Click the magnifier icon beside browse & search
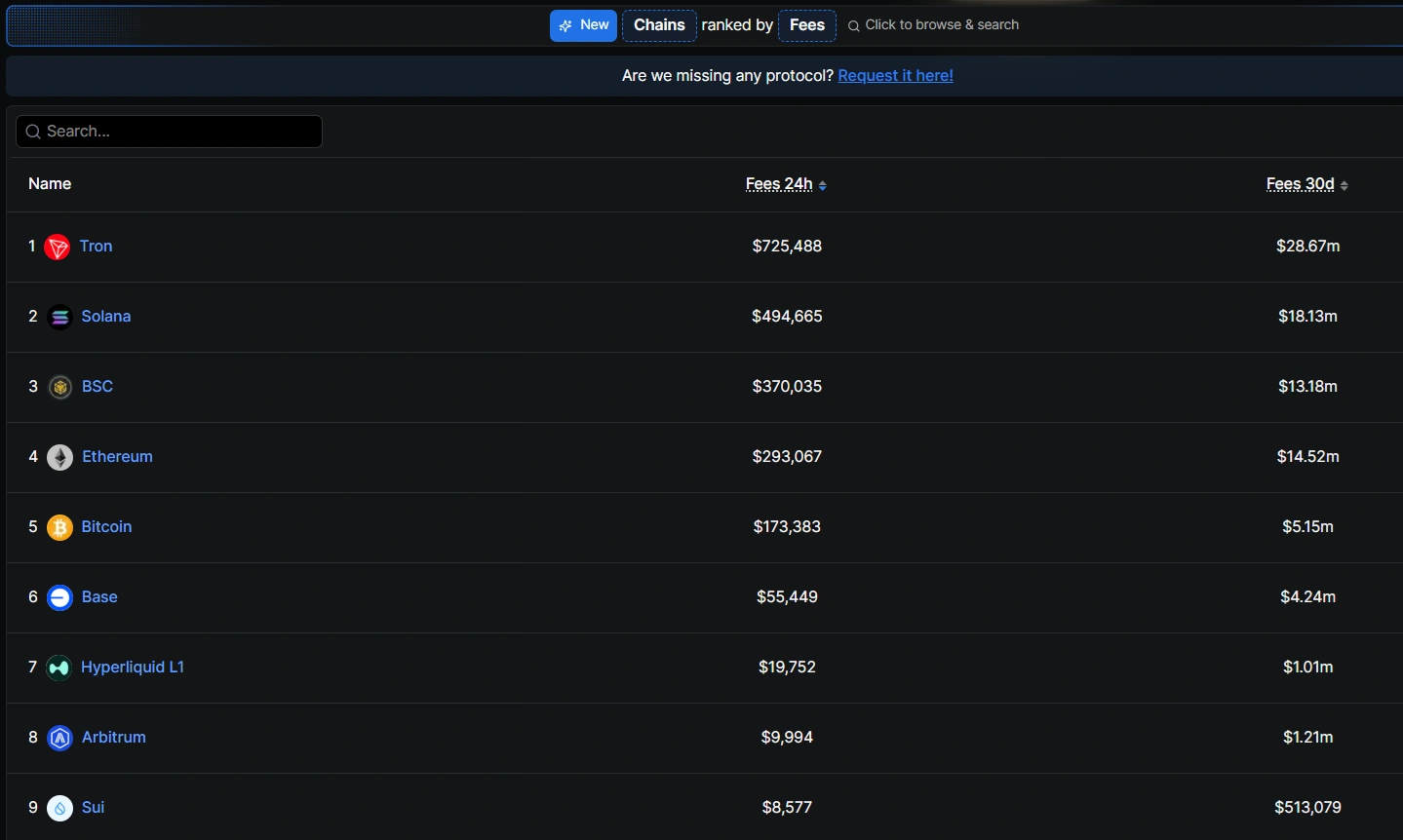 854,26
